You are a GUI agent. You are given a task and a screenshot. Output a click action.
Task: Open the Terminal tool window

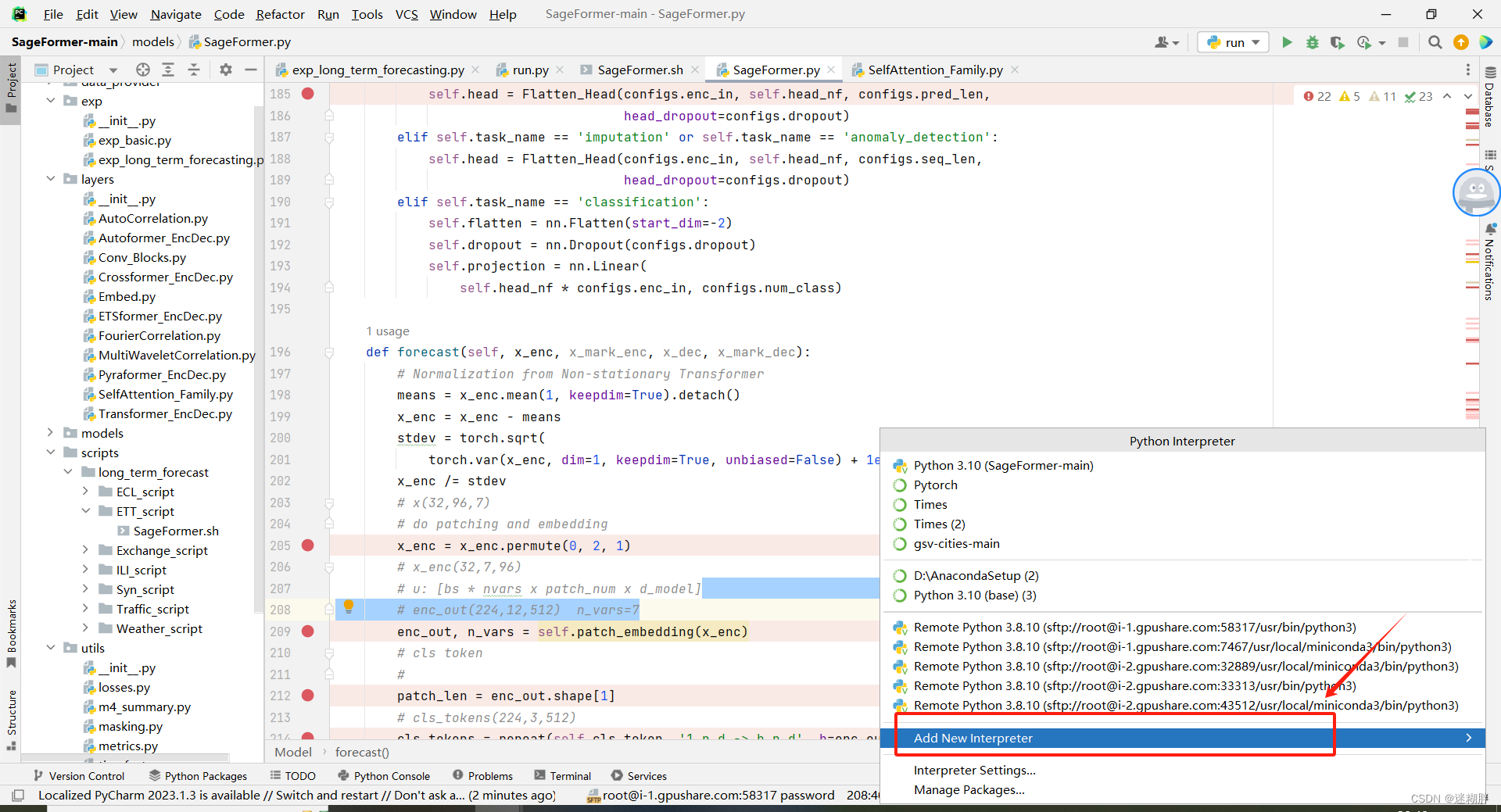click(563, 776)
